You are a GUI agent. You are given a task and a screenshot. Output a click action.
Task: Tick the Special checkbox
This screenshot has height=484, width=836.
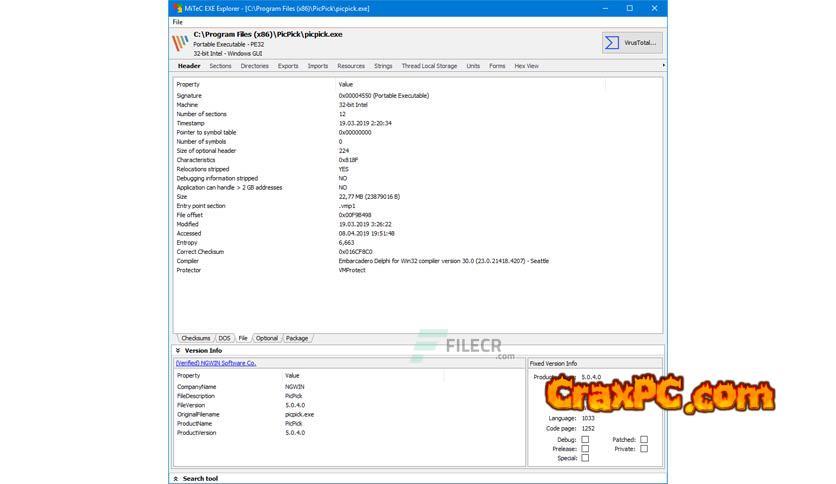pyautogui.click(x=585, y=459)
